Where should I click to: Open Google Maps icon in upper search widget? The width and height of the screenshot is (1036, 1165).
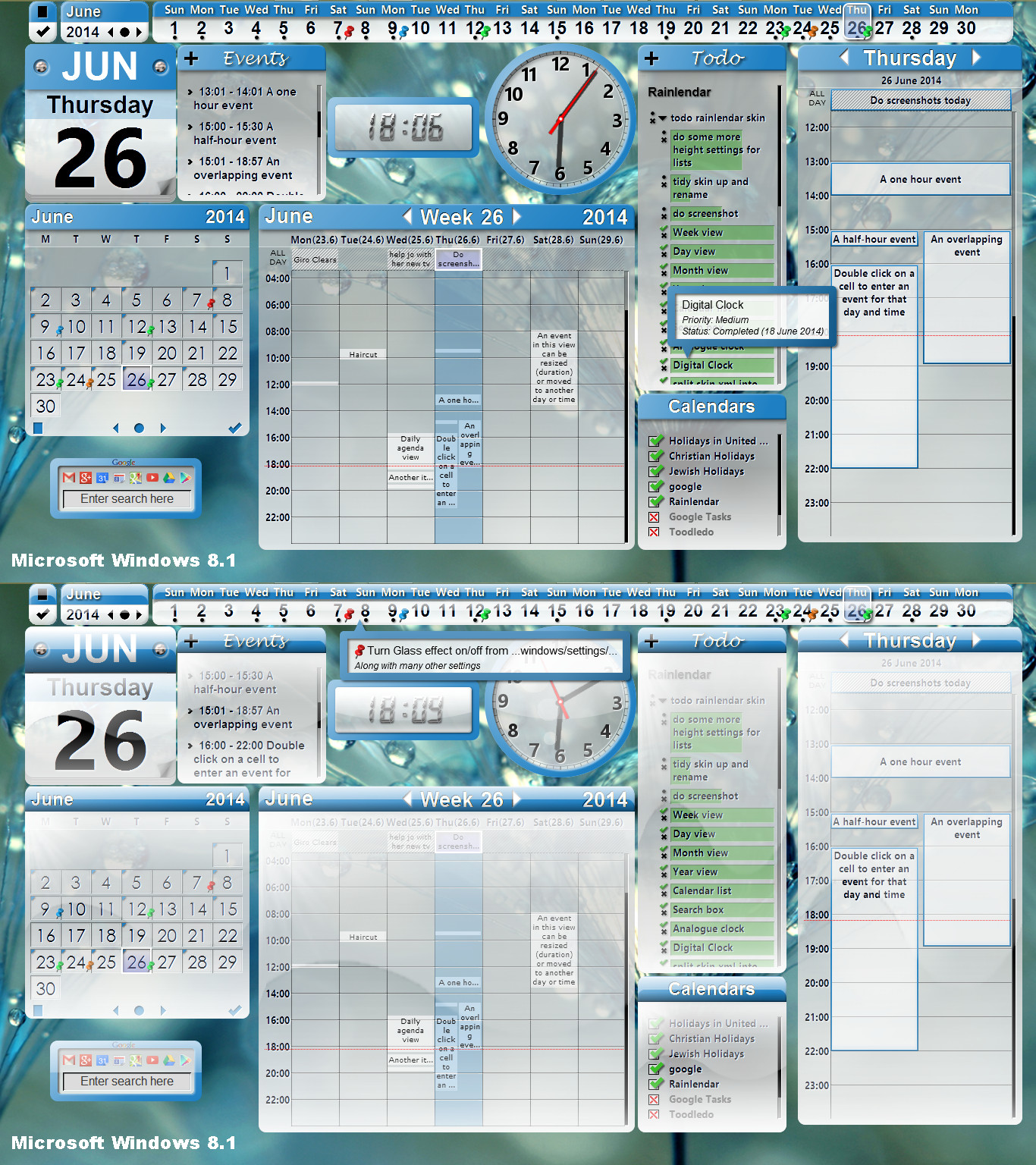click(x=136, y=478)
